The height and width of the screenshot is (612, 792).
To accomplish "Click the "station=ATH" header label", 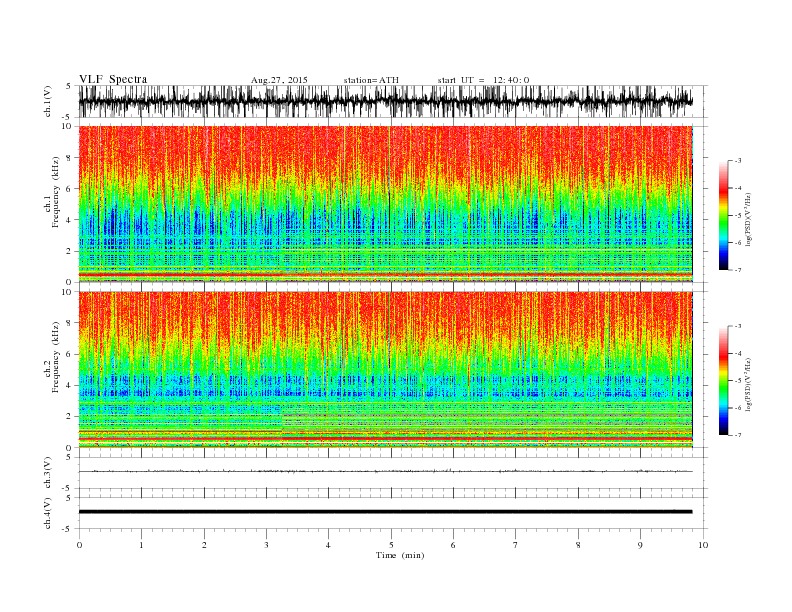I will (371, 80).
